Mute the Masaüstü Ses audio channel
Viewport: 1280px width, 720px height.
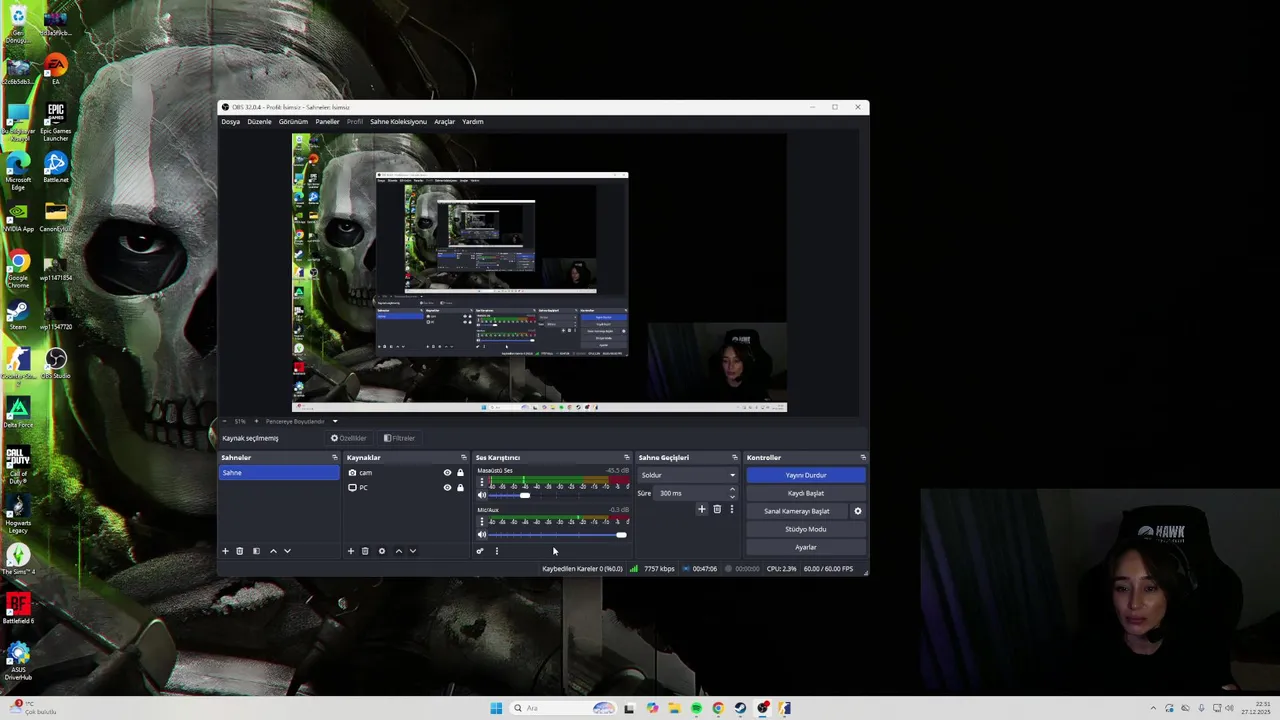[482, 495]
